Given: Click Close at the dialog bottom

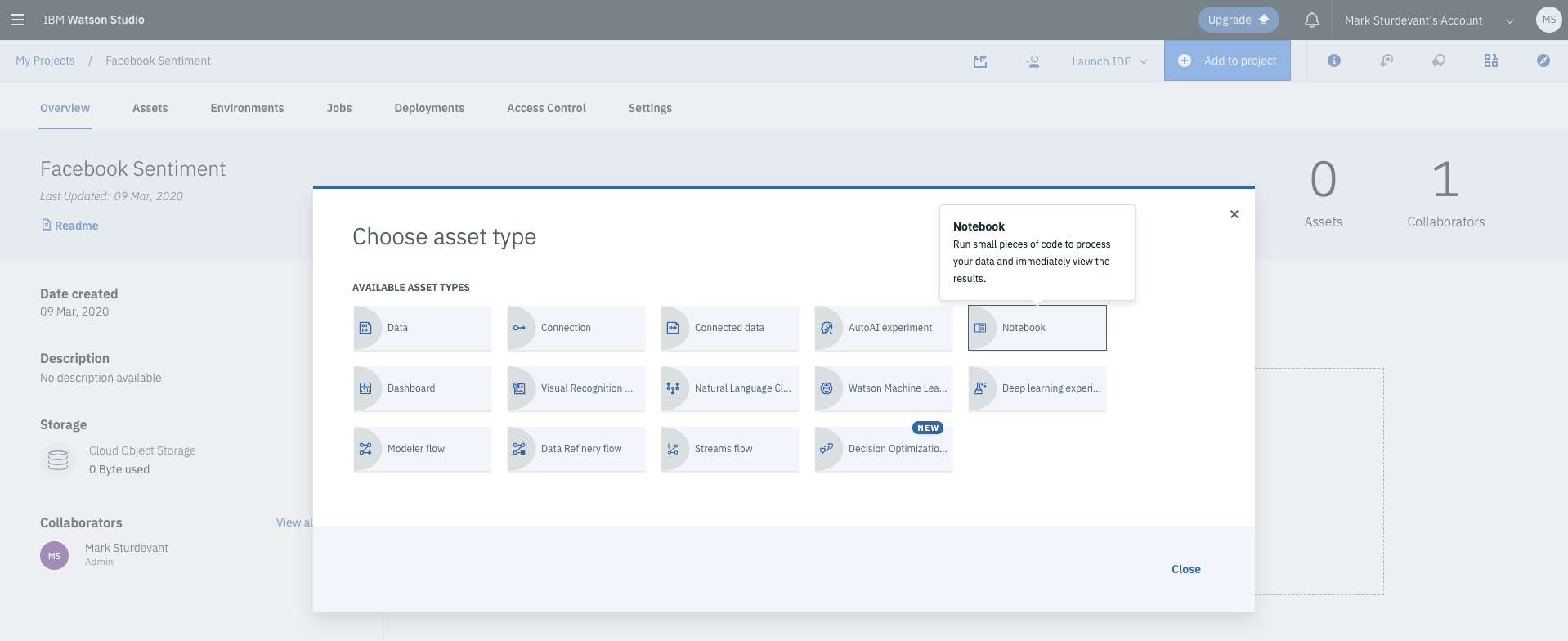Looking at the screenshot, I should pos(1185,569).
